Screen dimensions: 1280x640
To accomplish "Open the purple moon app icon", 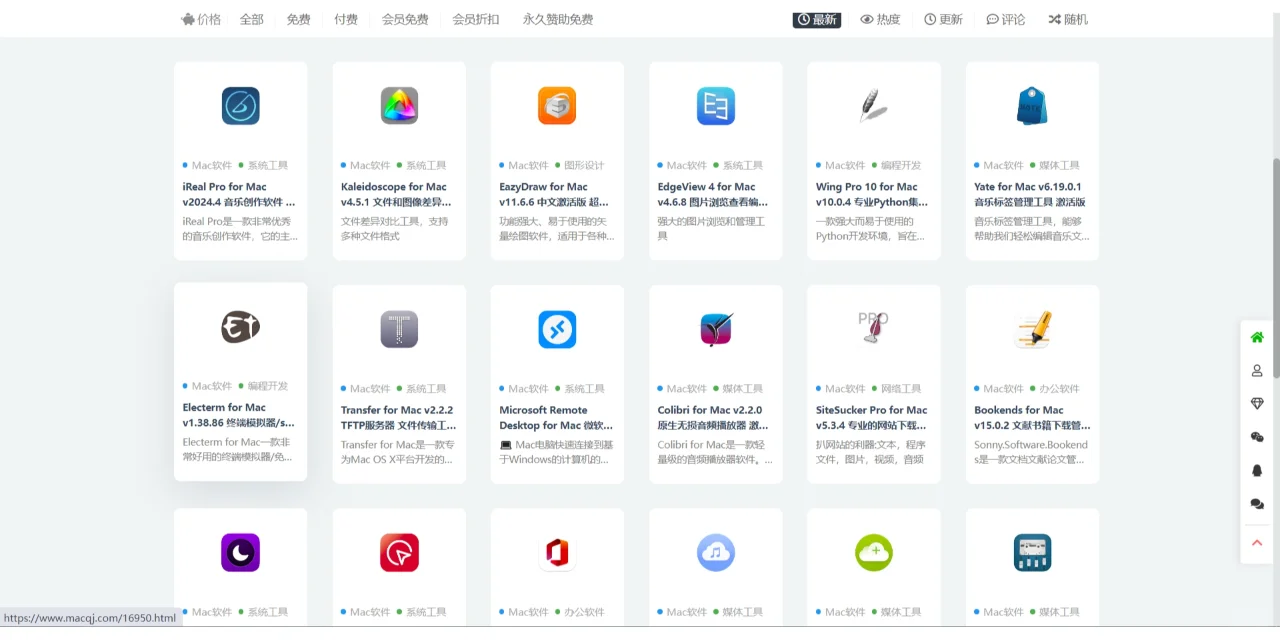I will pyautogui.click(x=240, y=552).
